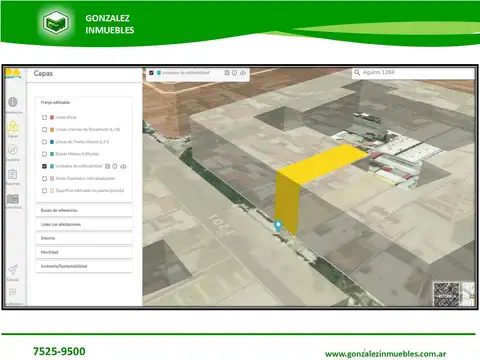480x360 pixels.
Task: Enable Áreas Especiales Individualizadas checkbox
Action: point(44,178)
